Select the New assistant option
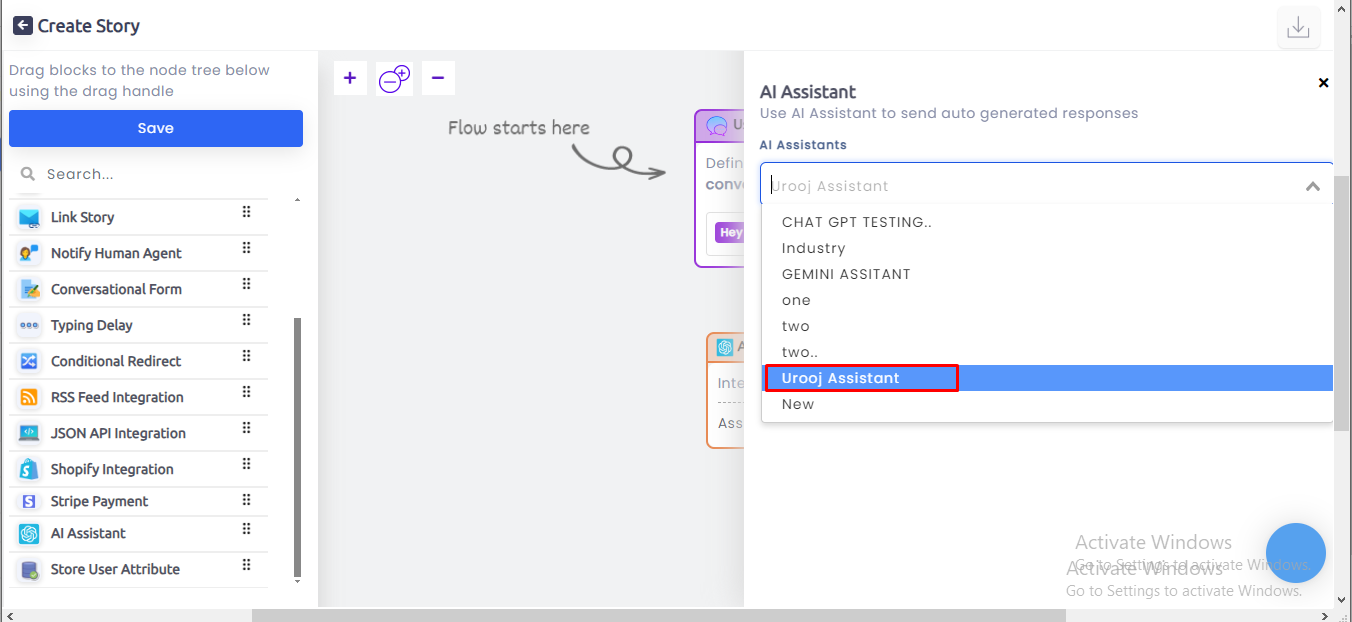Image resolution: width=1352 pixels, height=622 pixels. (x=798, y=404)
